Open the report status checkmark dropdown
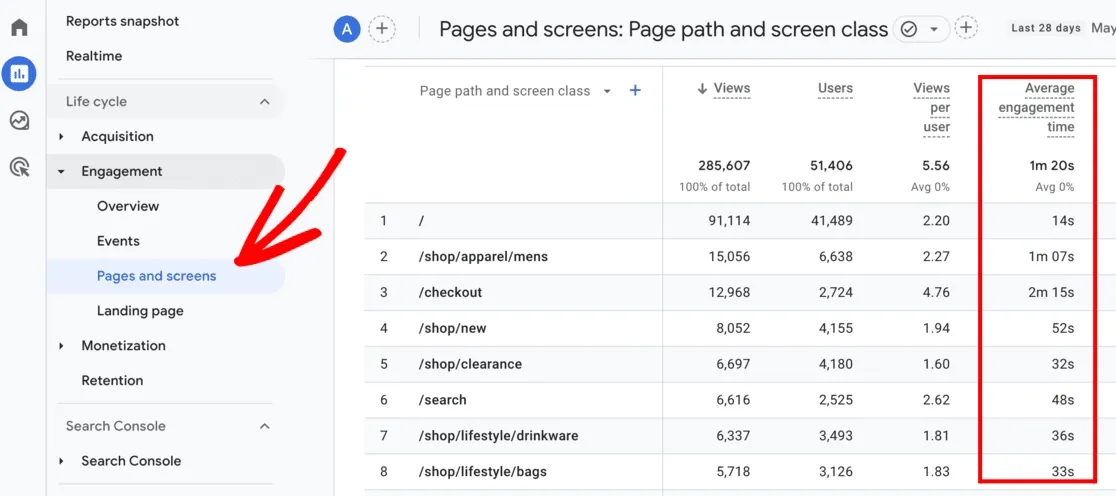 (x=920, y=29)
